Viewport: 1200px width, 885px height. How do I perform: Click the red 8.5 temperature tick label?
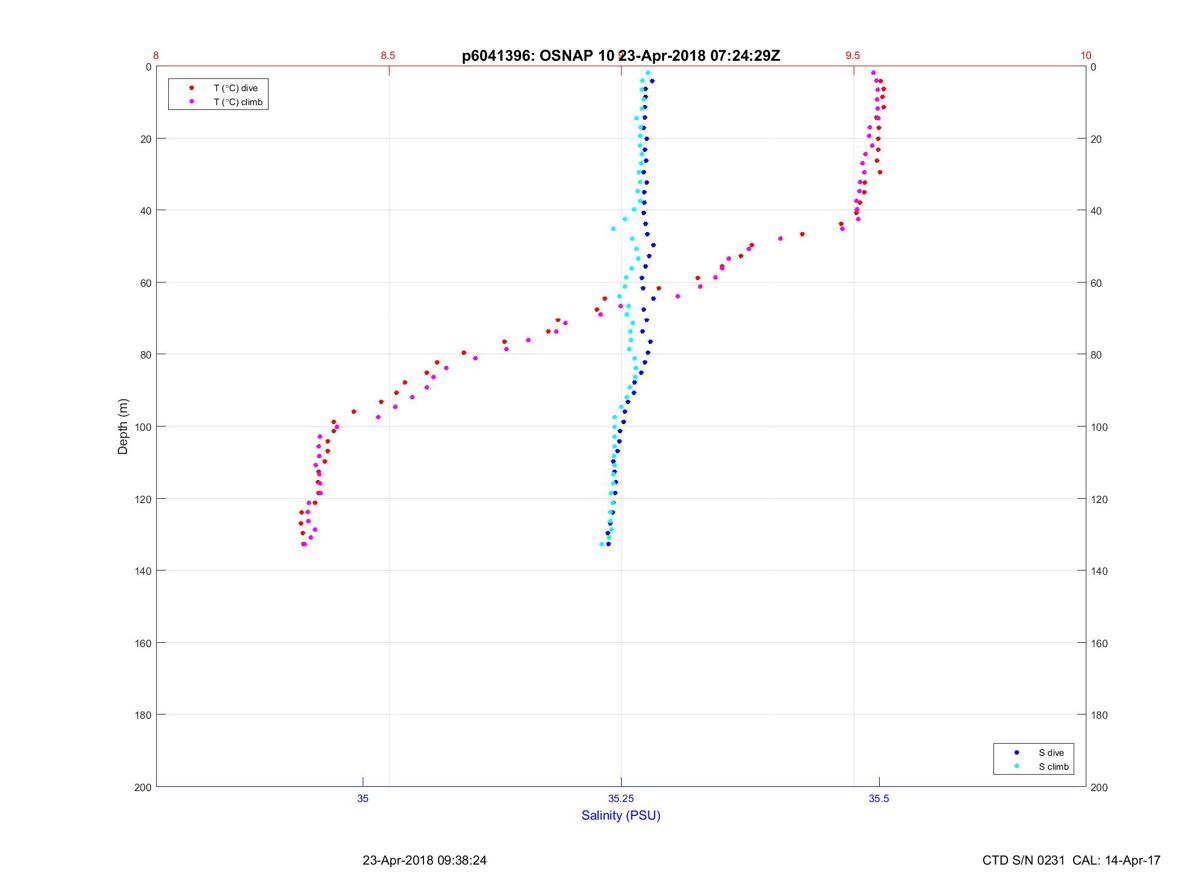[388, 56]
